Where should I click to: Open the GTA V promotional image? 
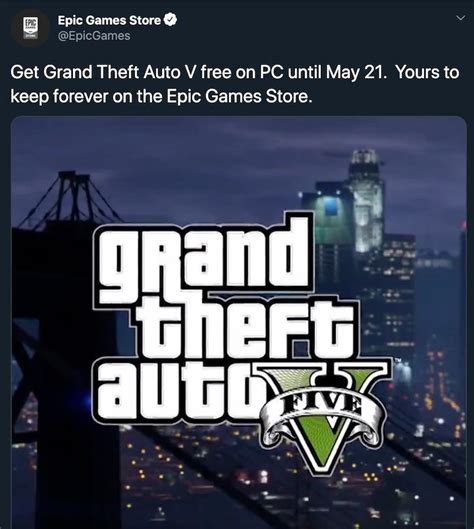239,323
